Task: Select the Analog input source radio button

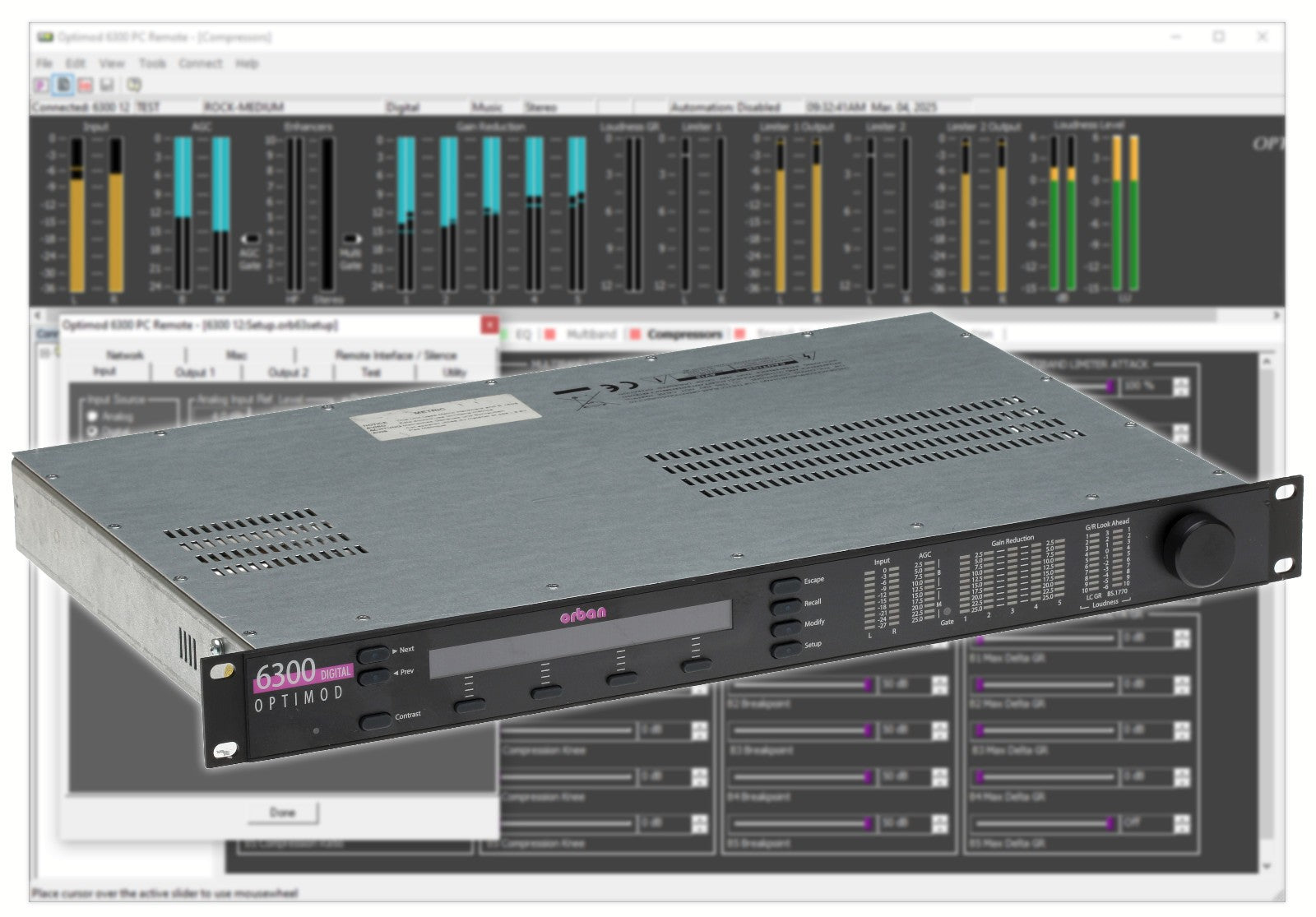Action: [x=93, y=417]
